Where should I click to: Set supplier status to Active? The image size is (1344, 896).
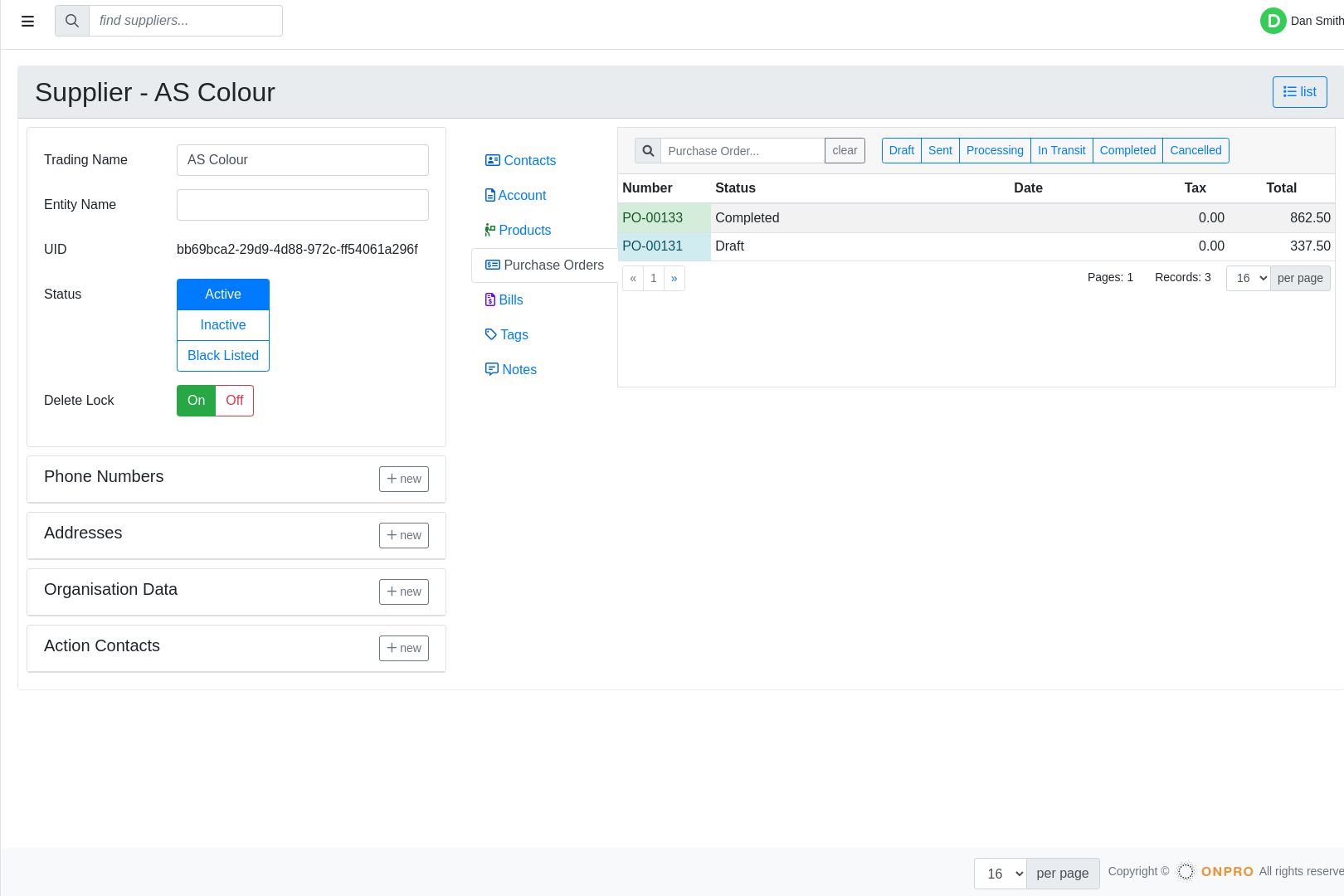coord(223,295)
